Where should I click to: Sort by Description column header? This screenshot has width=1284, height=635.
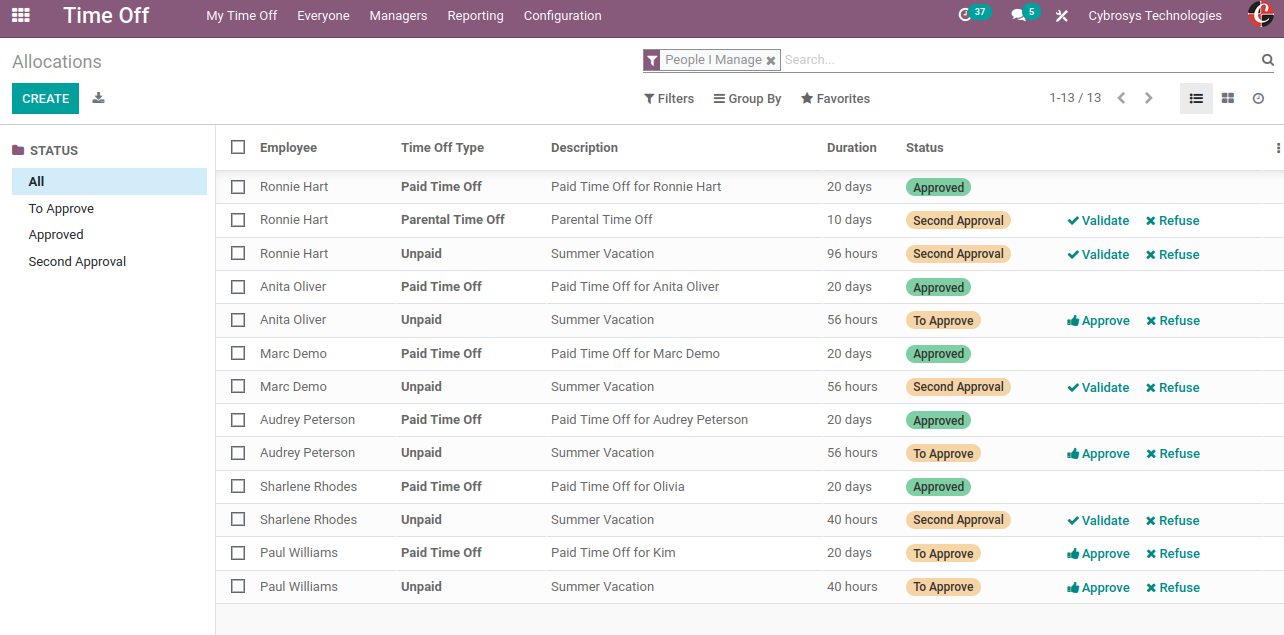tap(584, 148)
